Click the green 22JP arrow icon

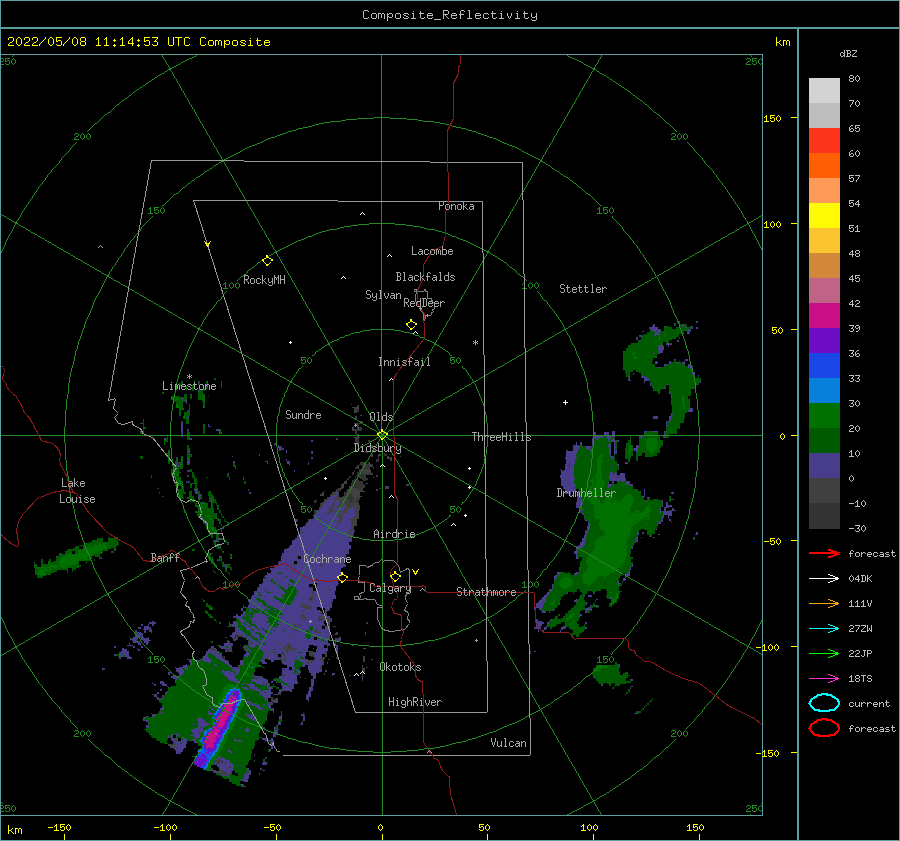tap(824, 653)
